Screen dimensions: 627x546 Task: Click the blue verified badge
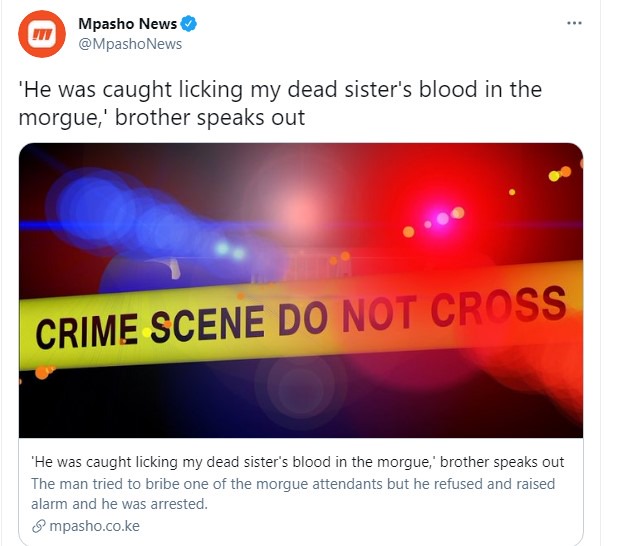(188, 24)
